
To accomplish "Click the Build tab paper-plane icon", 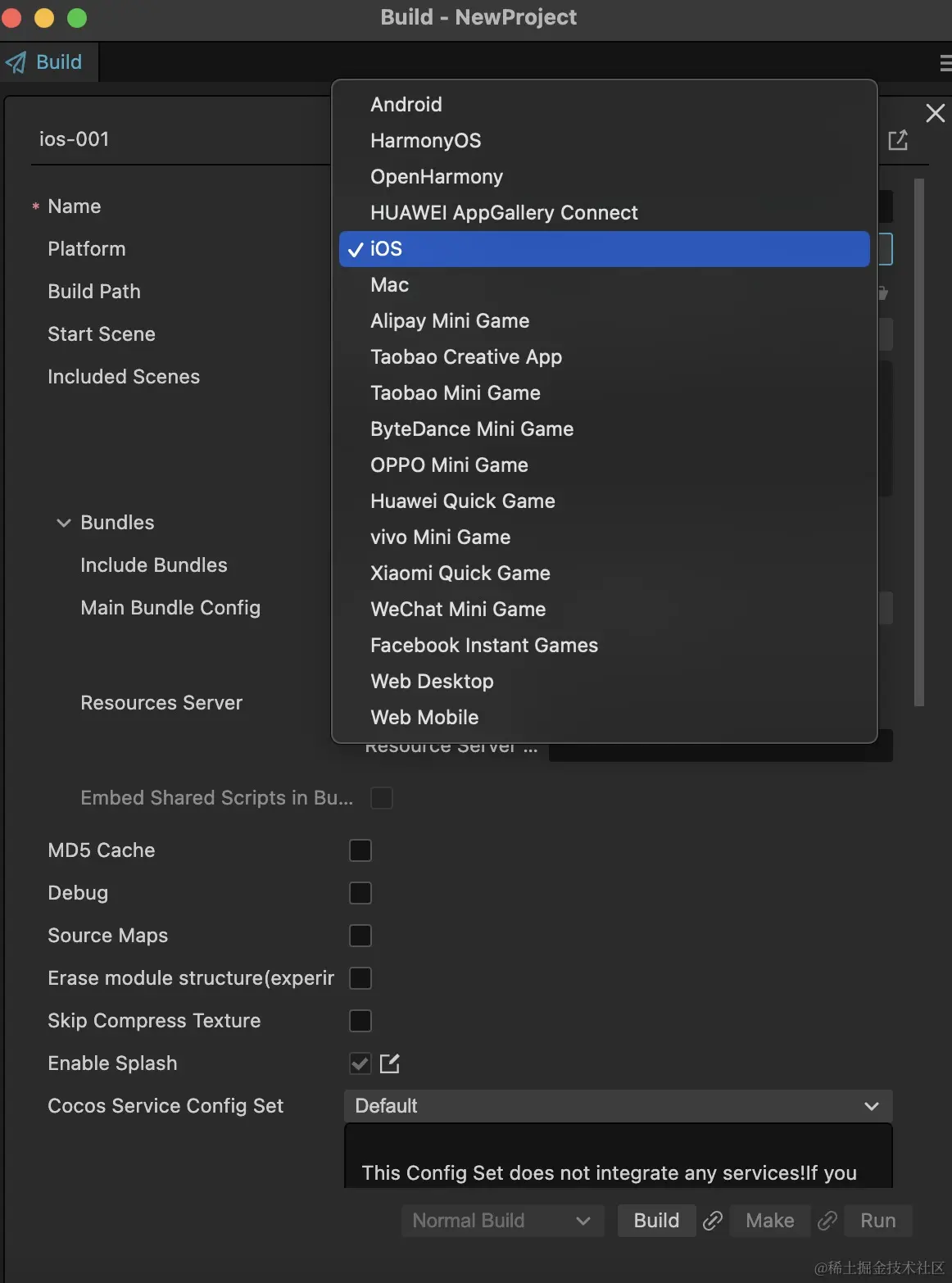I will [x=16, y=62].
